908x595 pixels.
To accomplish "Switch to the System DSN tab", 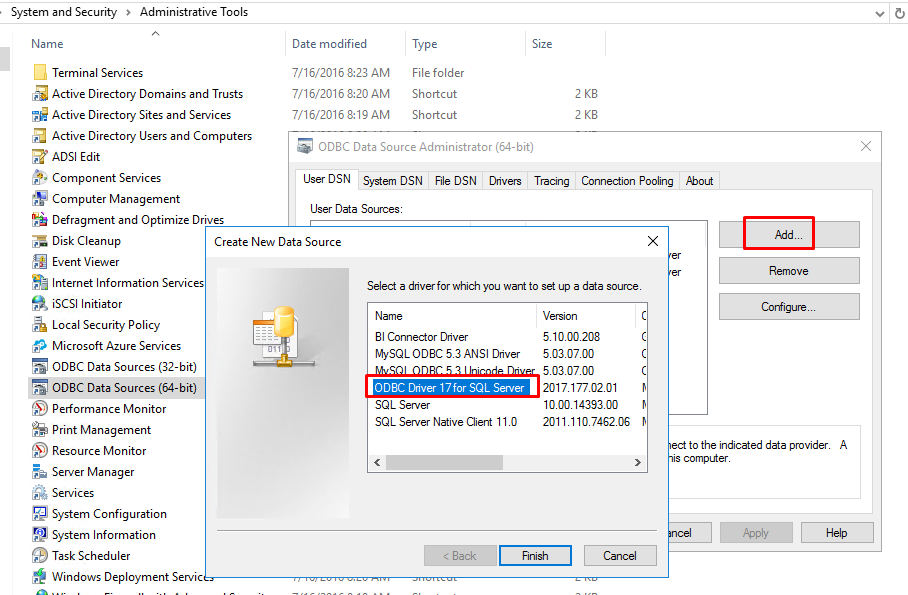I will (x=392, y=181).
